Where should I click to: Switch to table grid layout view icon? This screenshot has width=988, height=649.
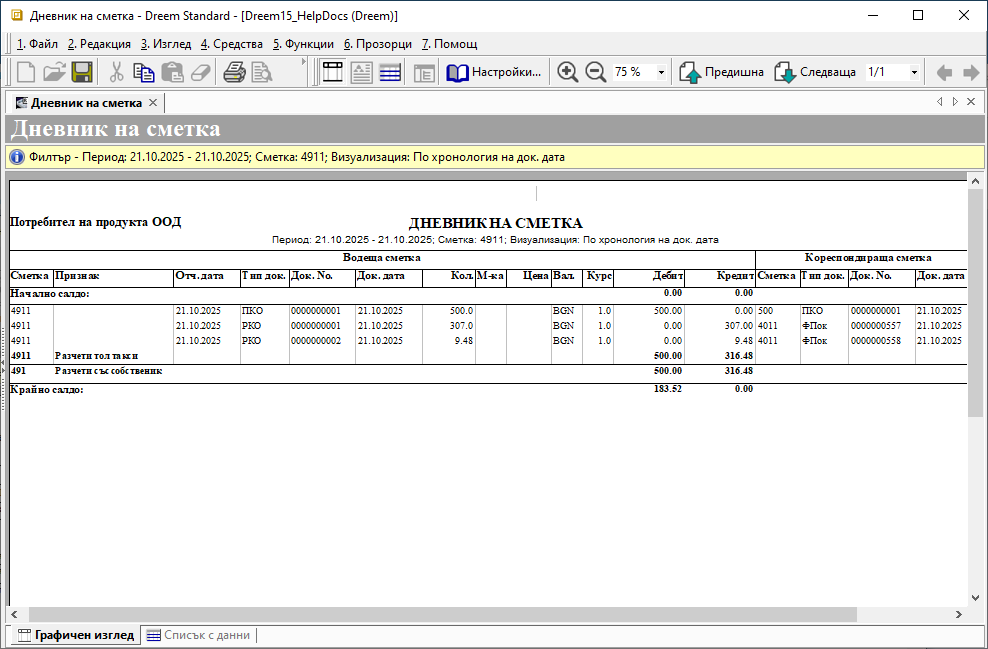pyautogui.click(x=332, y=72)
